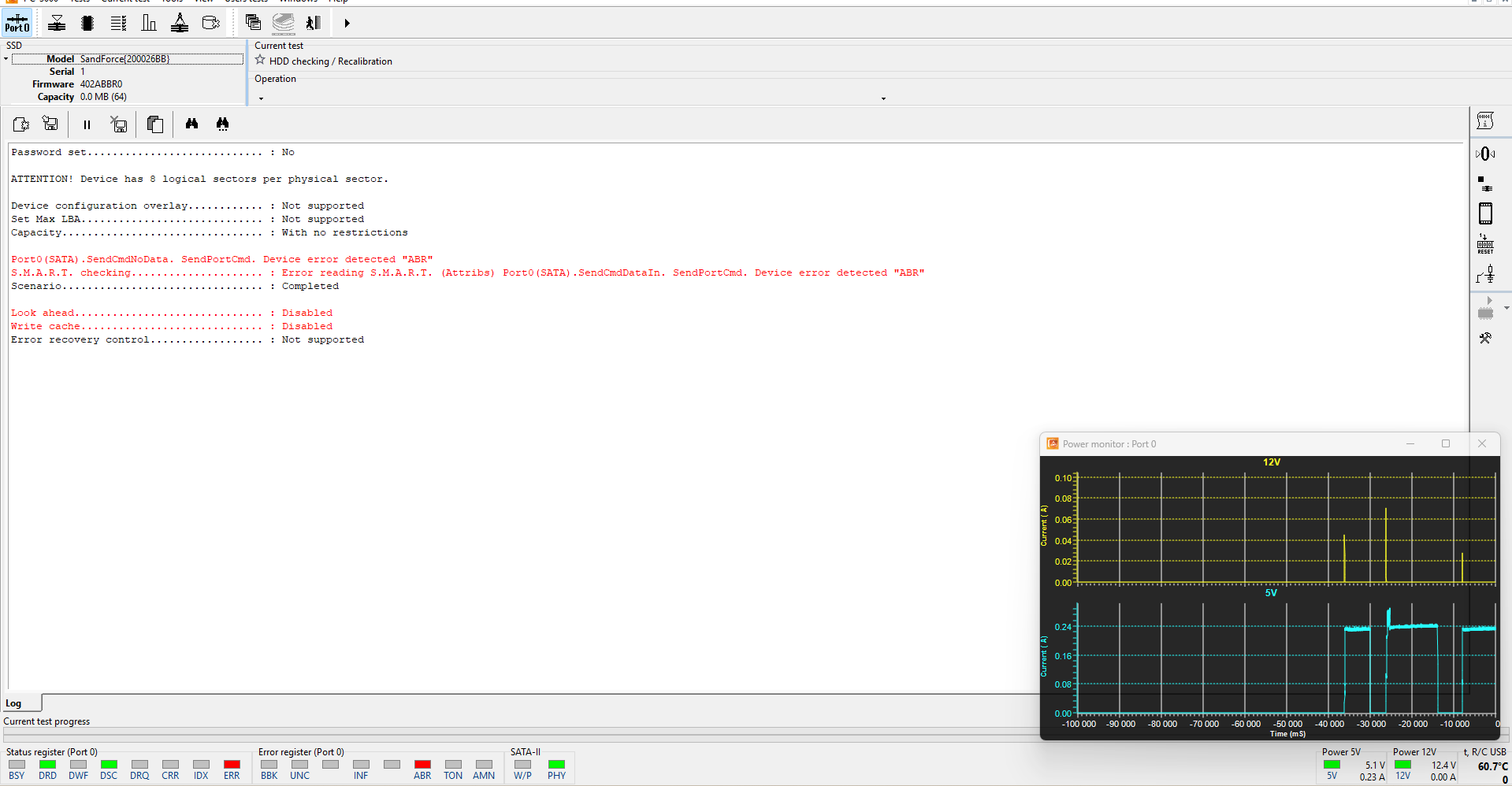Click the 12V current graph in Power monitor
The height and width of the screenshot is (786, 1512).
click(x=1286, y=528)
